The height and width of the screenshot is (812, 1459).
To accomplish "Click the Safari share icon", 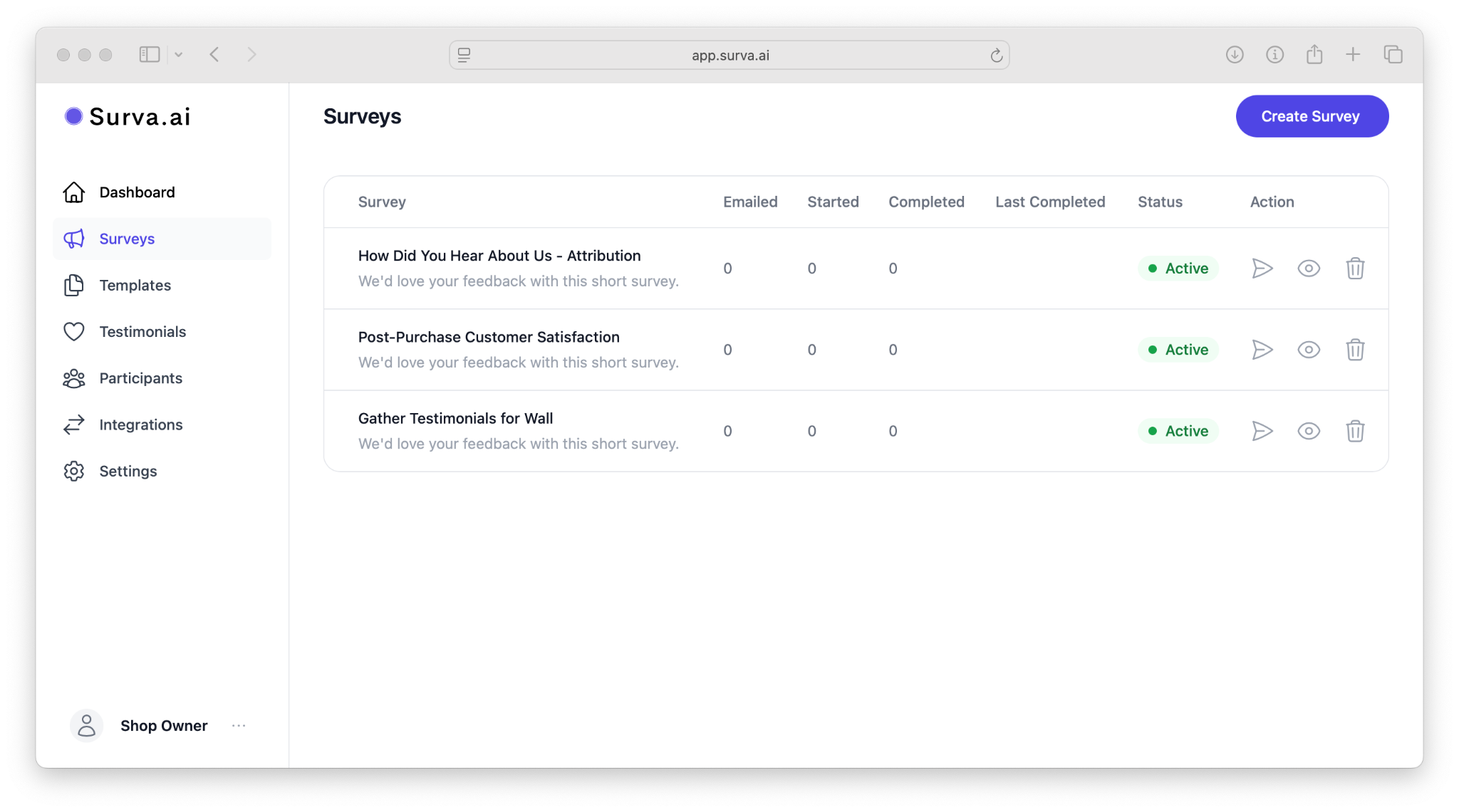I will pyautogui.click(x=1314, y=55).
